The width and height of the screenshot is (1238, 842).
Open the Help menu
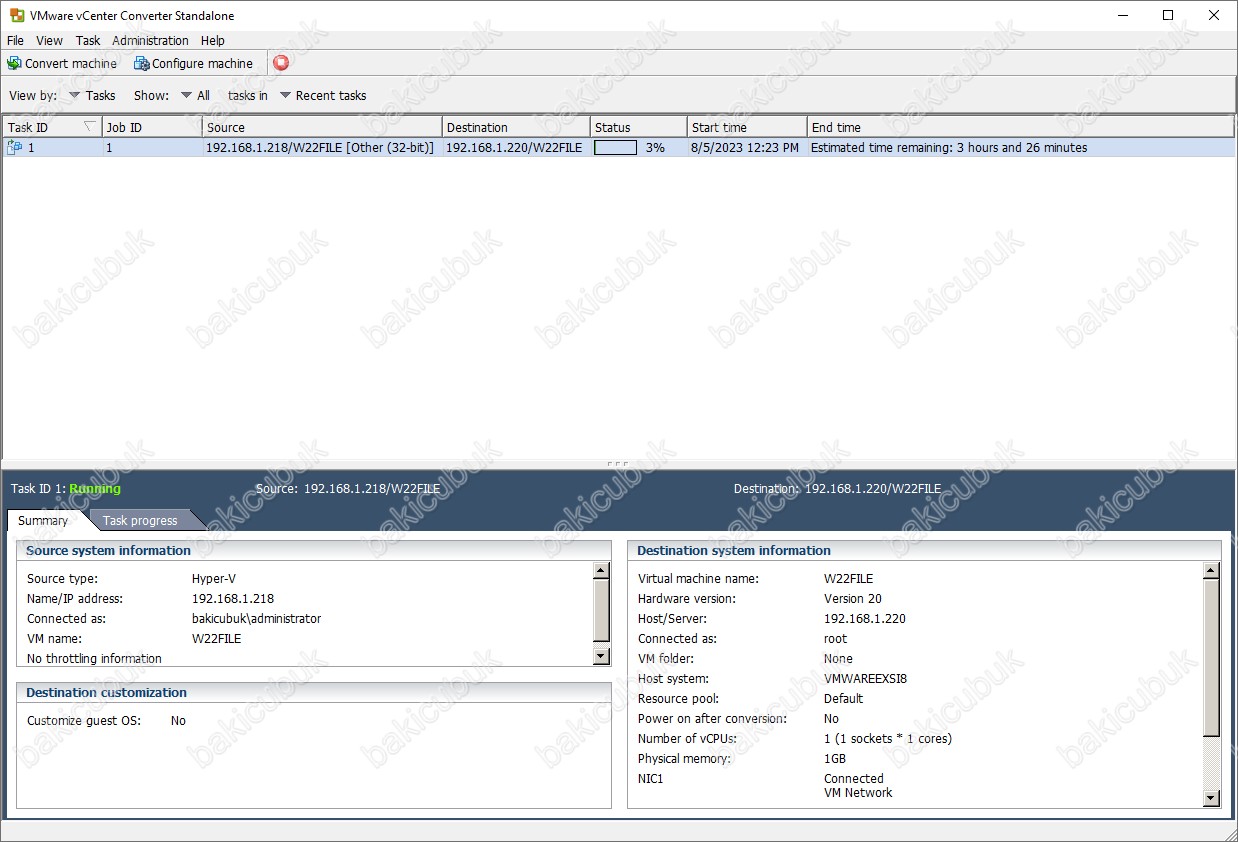(x=212, y=41)
